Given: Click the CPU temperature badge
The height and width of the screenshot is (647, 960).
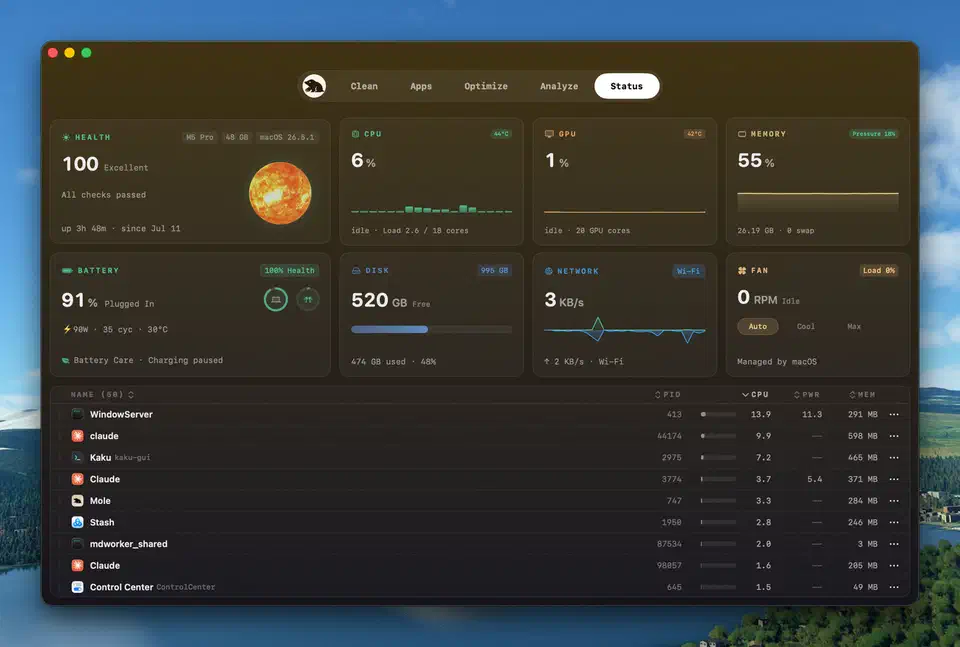Looking at the screenshot, I should (x=501, y=133).
